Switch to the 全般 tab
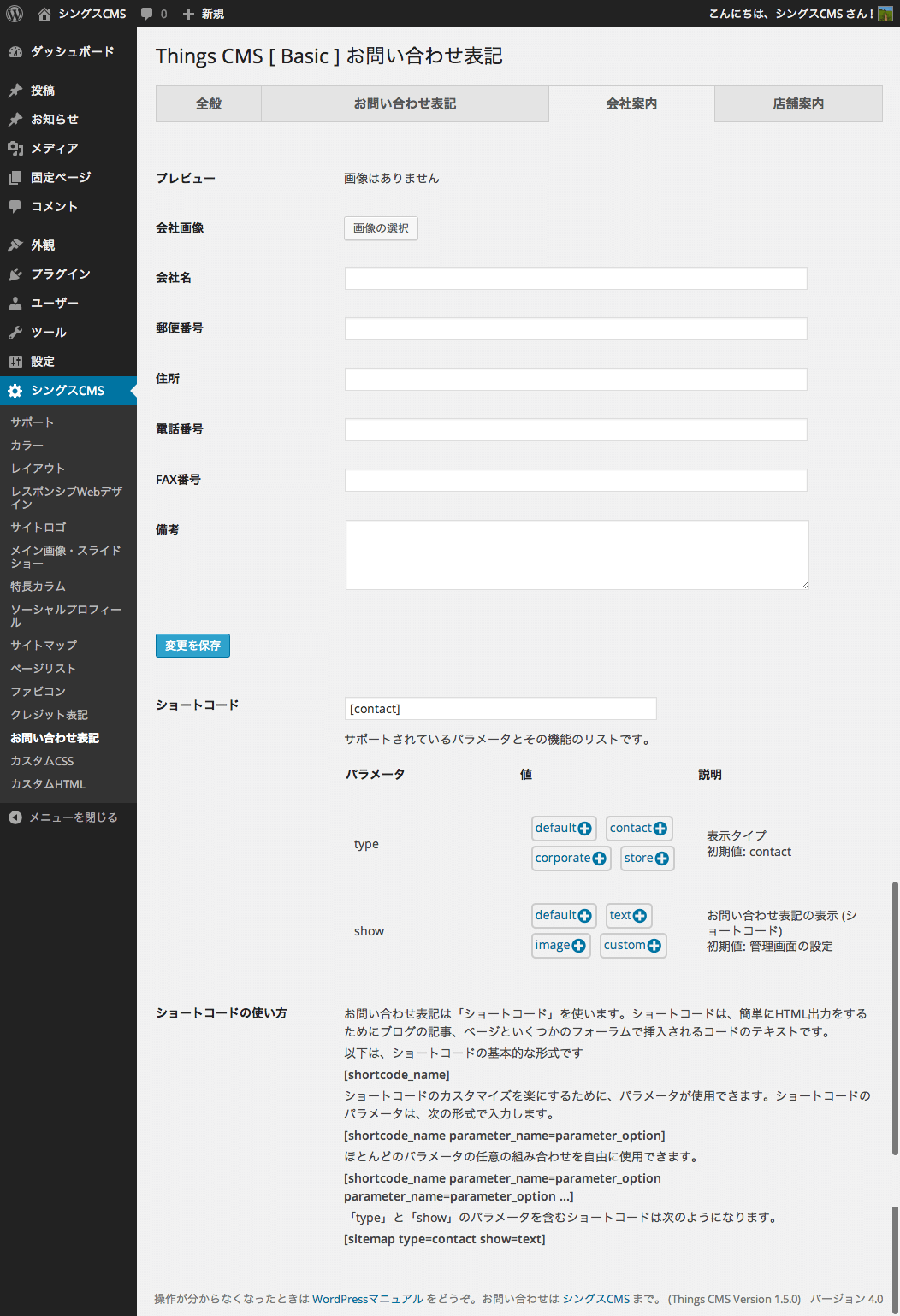This screenshot has width=900, height=1316. pos(209,103)
